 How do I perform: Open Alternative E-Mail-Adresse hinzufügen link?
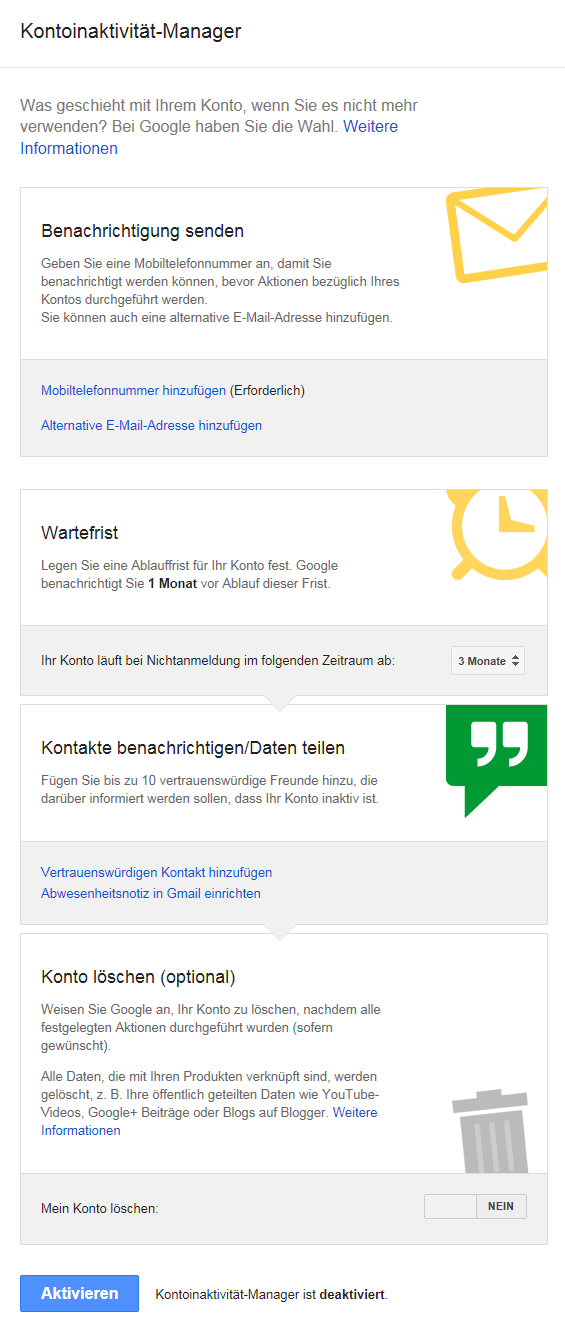pyautogui.click(x=152, y=425)
